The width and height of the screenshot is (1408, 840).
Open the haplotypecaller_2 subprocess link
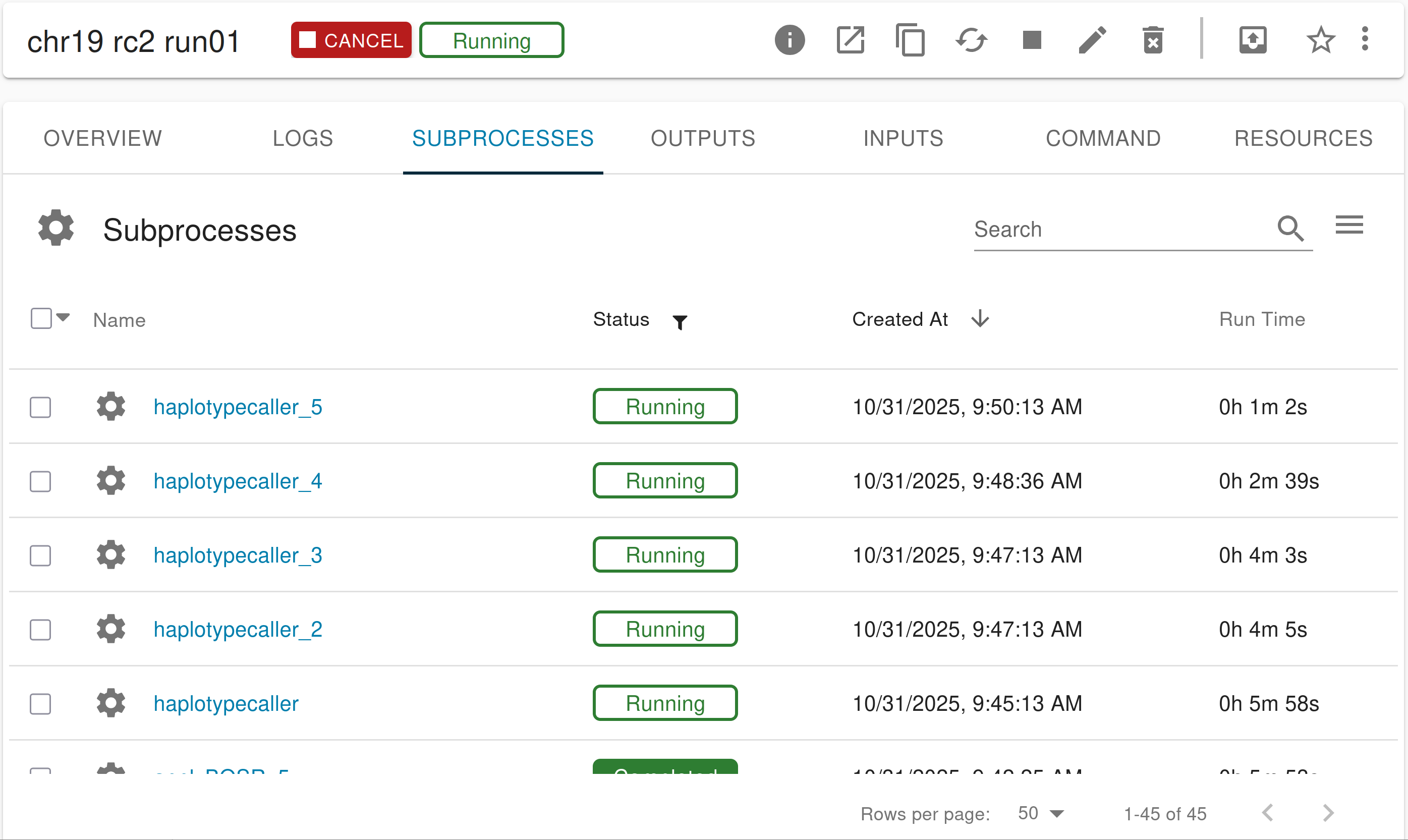[x=238, y=629]
